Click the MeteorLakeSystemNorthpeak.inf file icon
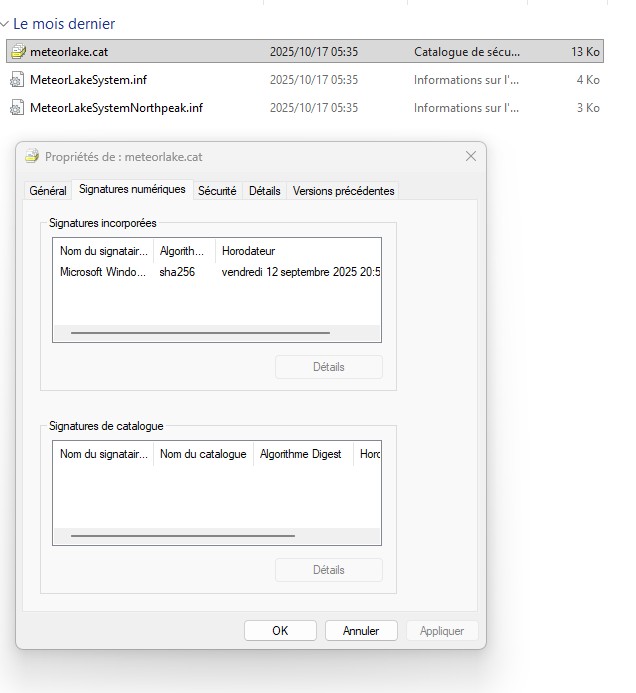Screen dimensions: 636x693 [x=17, y=108]
